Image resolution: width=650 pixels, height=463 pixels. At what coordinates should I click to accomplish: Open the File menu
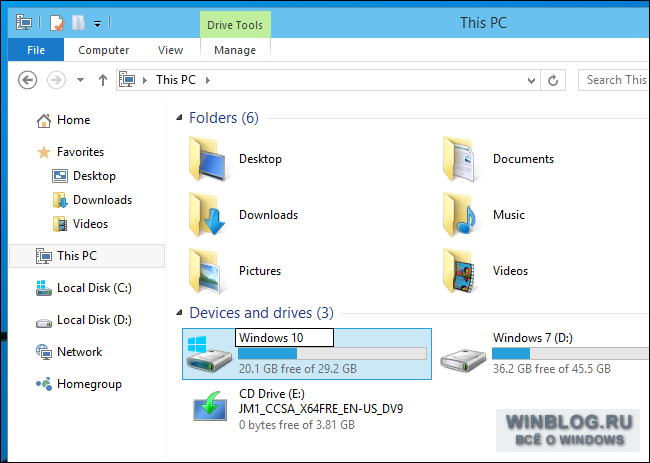pos(36,50)
